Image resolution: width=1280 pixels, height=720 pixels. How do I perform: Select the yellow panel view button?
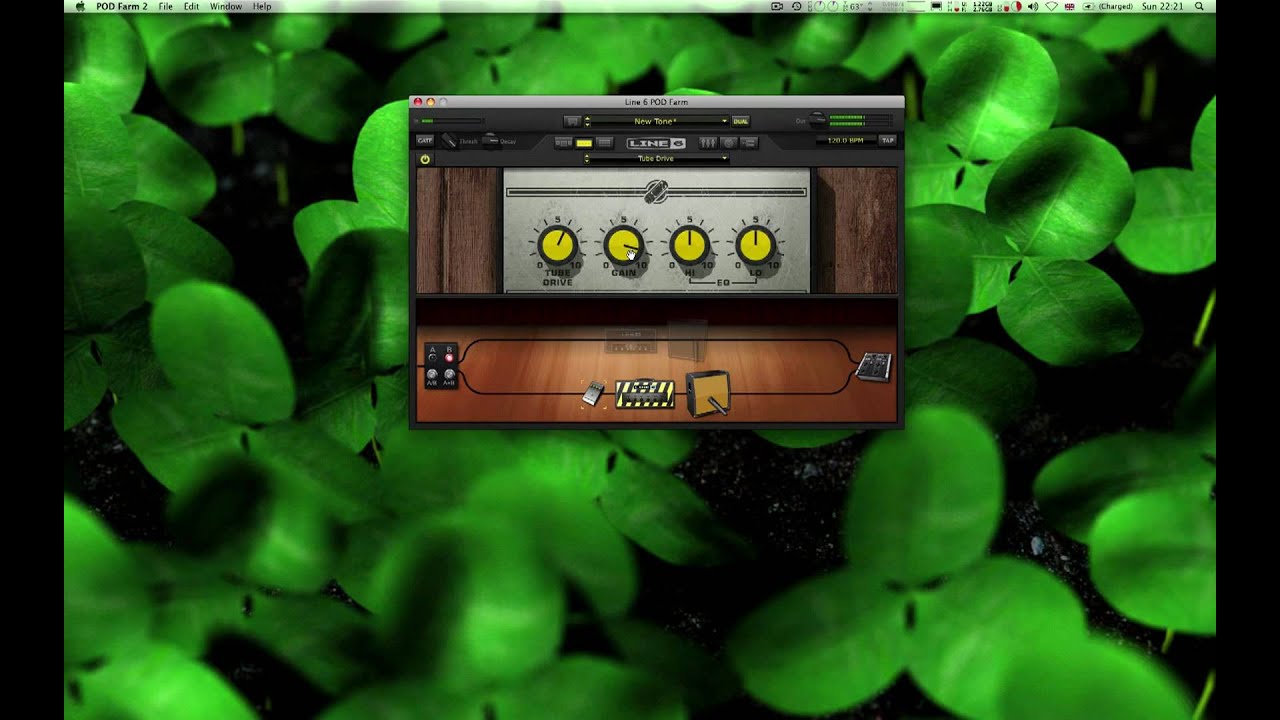coord(584,143)
